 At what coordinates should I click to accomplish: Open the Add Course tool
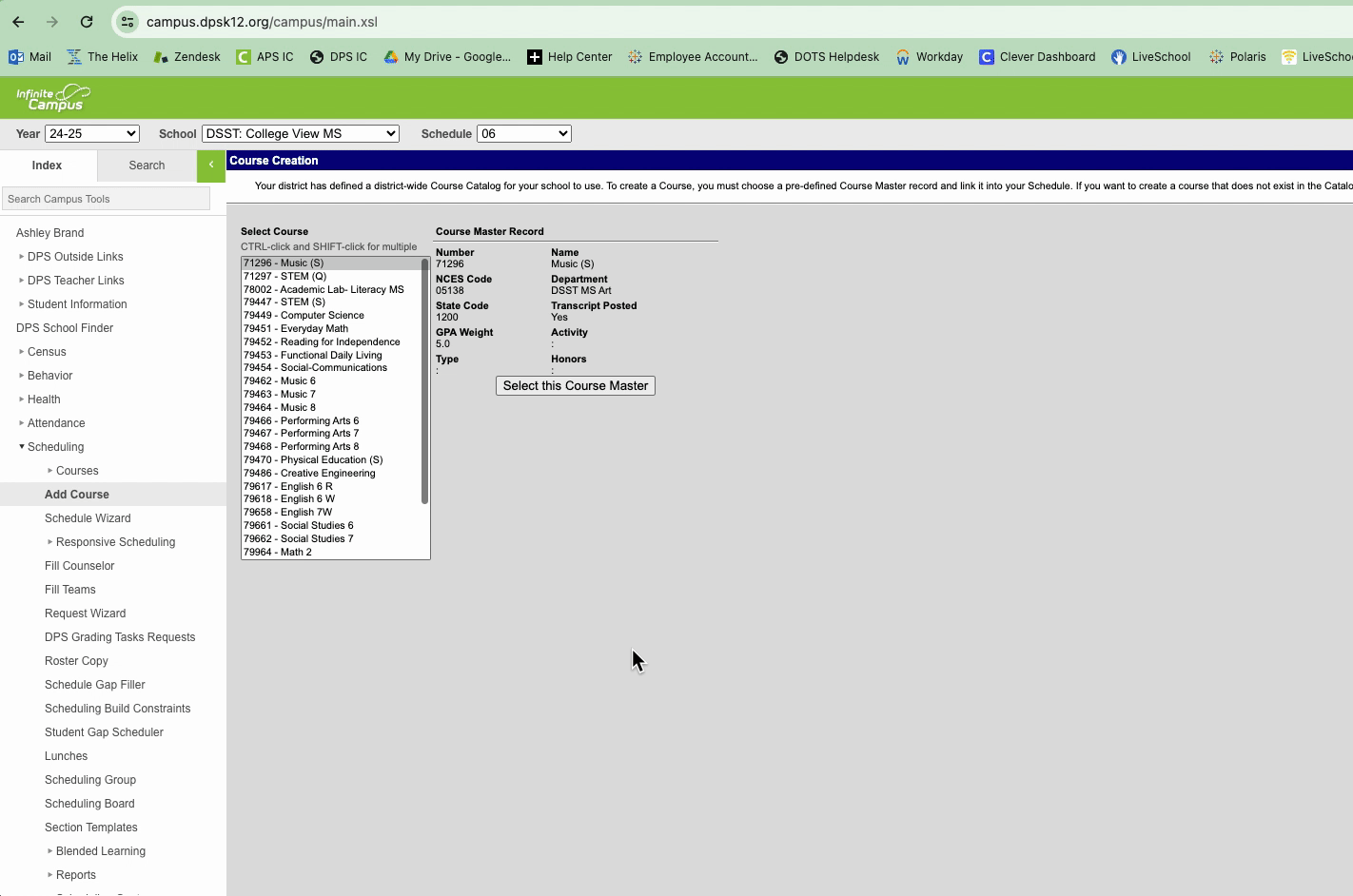coord(77,495)
